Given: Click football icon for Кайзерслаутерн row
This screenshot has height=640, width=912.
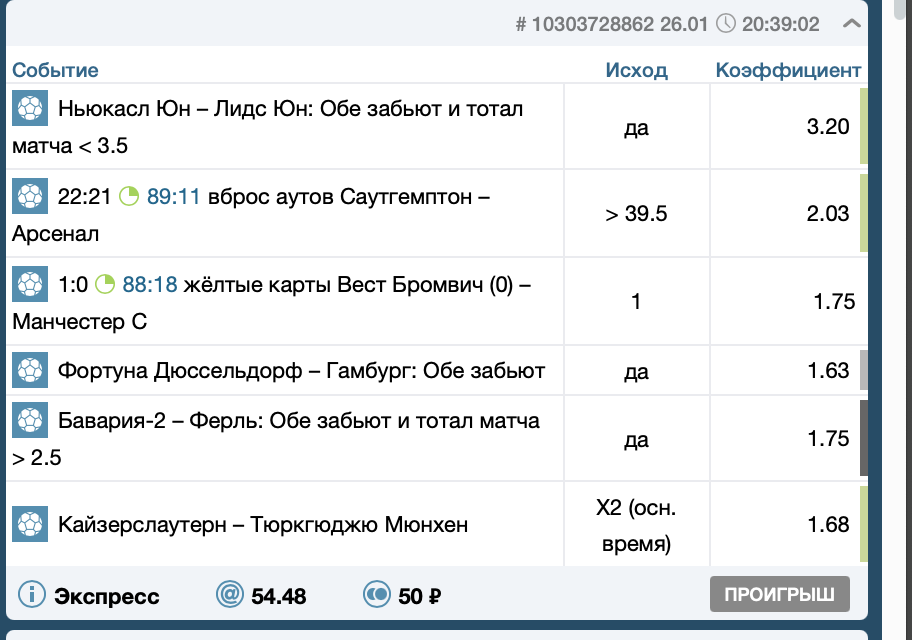Looking at the screenshot, I should (x=30, y=524).
